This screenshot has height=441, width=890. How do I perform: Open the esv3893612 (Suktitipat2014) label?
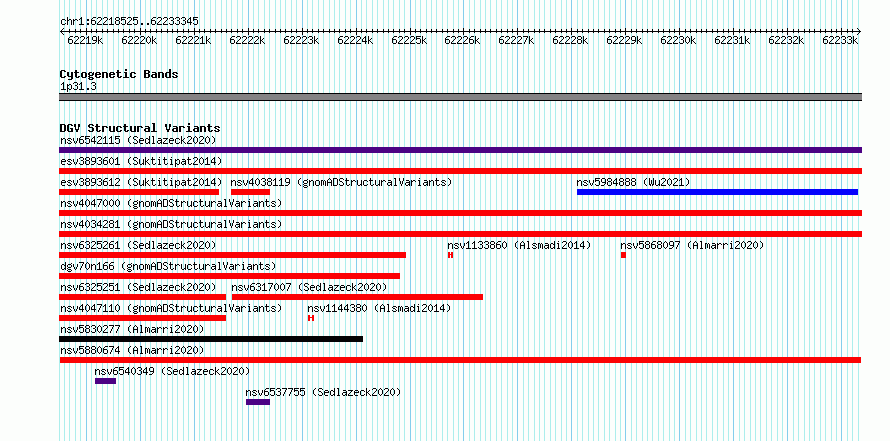[141, 182]
